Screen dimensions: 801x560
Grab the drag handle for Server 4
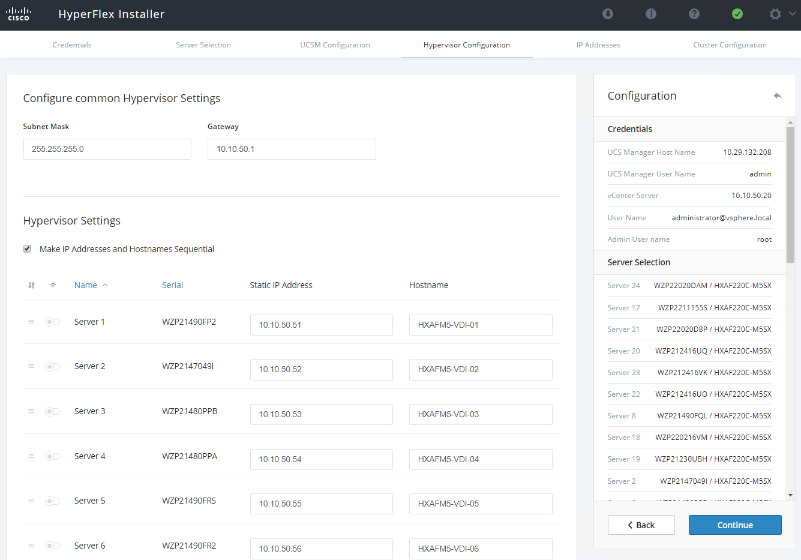(x=31, y=456)
